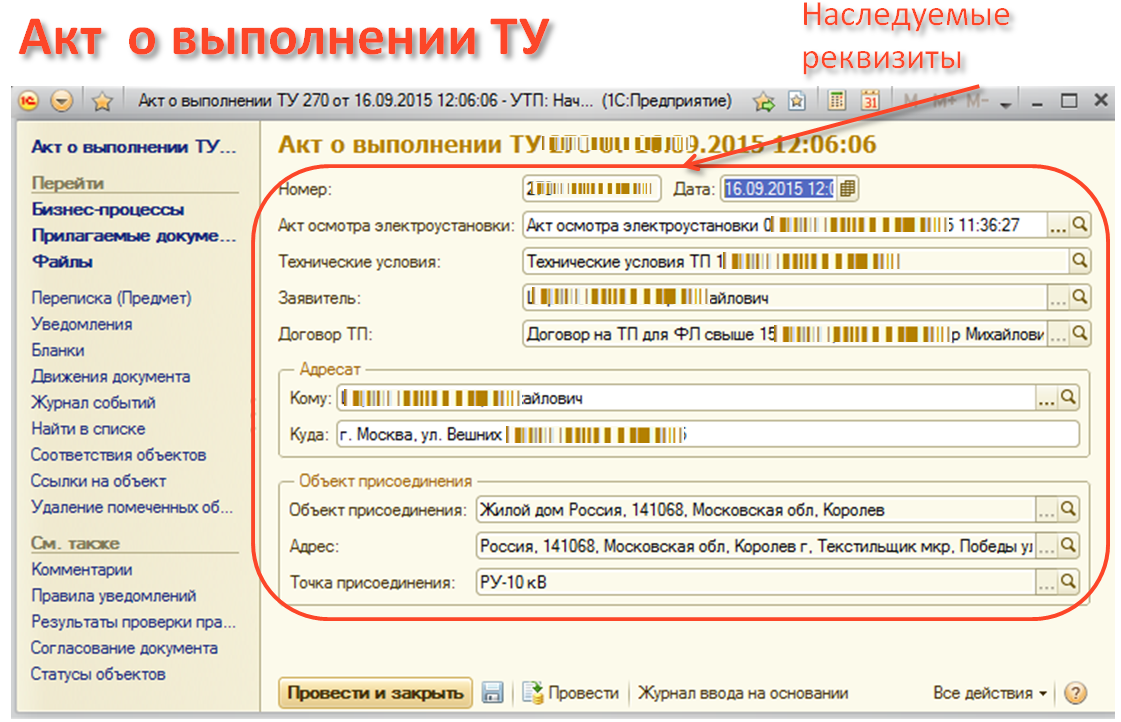Viewport: 1121px width, 722px height.
Task: Open the main menu round arrow button
Action: coord(63,101)
